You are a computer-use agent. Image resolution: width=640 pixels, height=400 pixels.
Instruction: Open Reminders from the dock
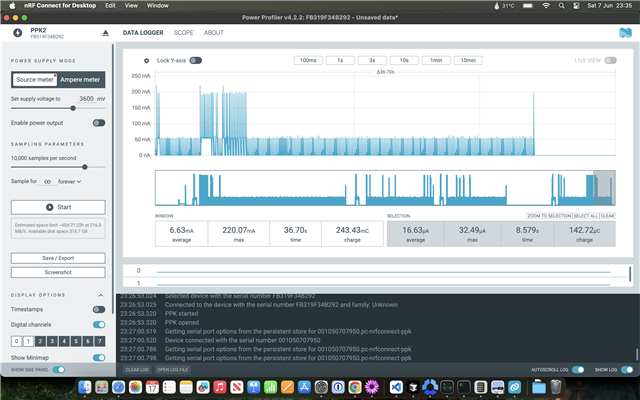[x=169, y=387]
